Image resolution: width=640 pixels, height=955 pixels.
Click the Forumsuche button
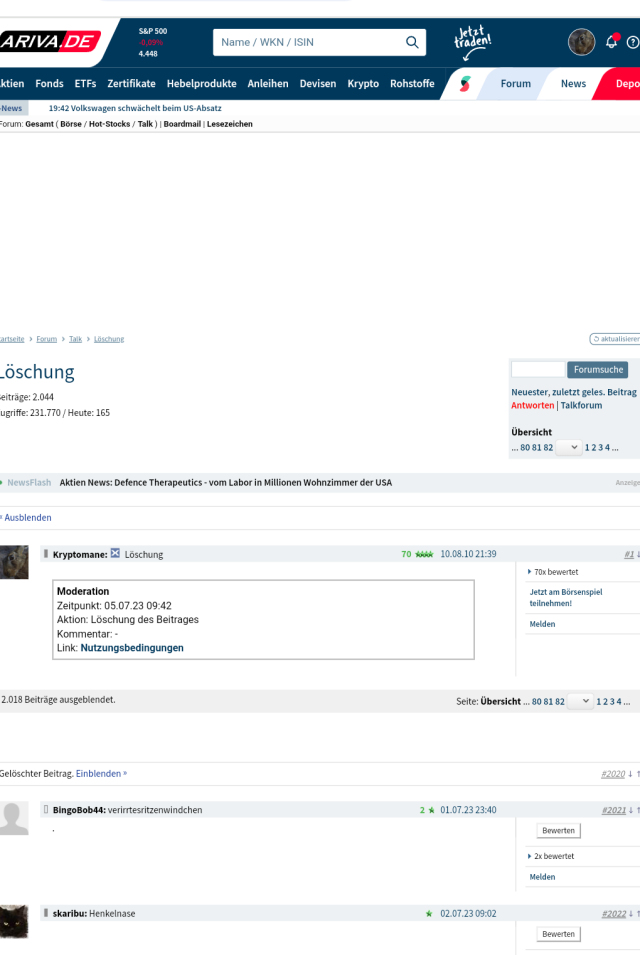pyautogui.click(x=598, y=370)
